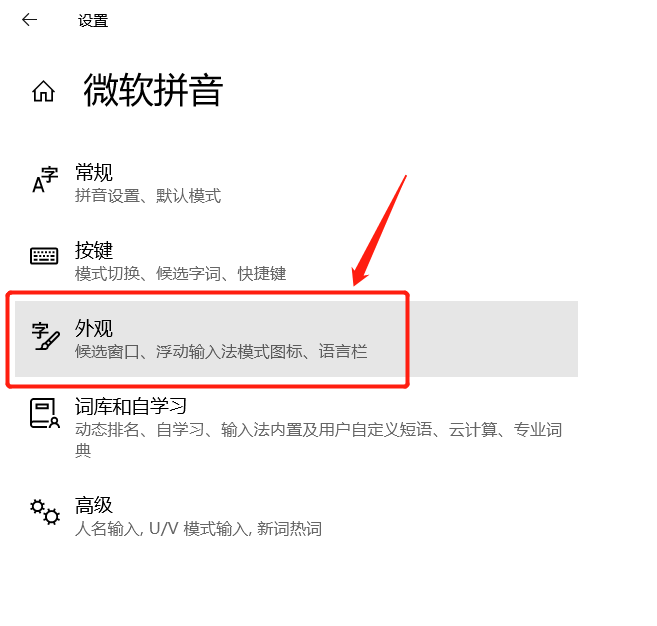Image resolution: width=657 pixels, height=626 pixels.
Task: Click the 模式切换、候选字词、快捷键 description
Action: coord(181,274)
